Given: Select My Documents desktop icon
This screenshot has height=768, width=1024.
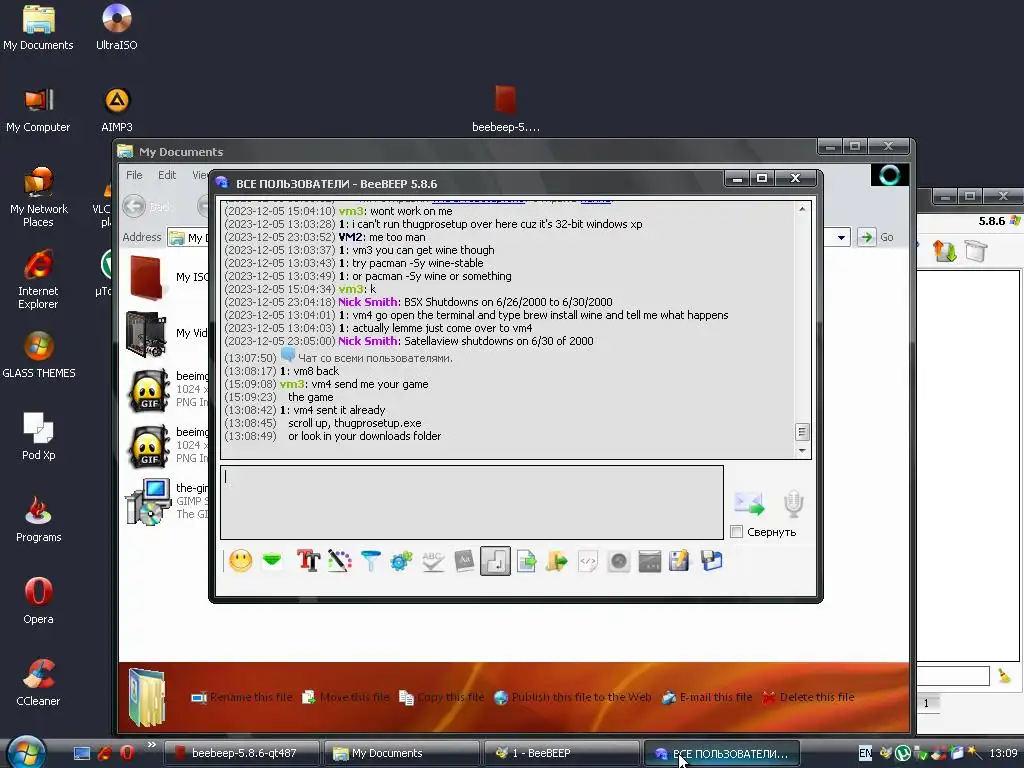Looking at the screenshot, I should pos(38,27).
